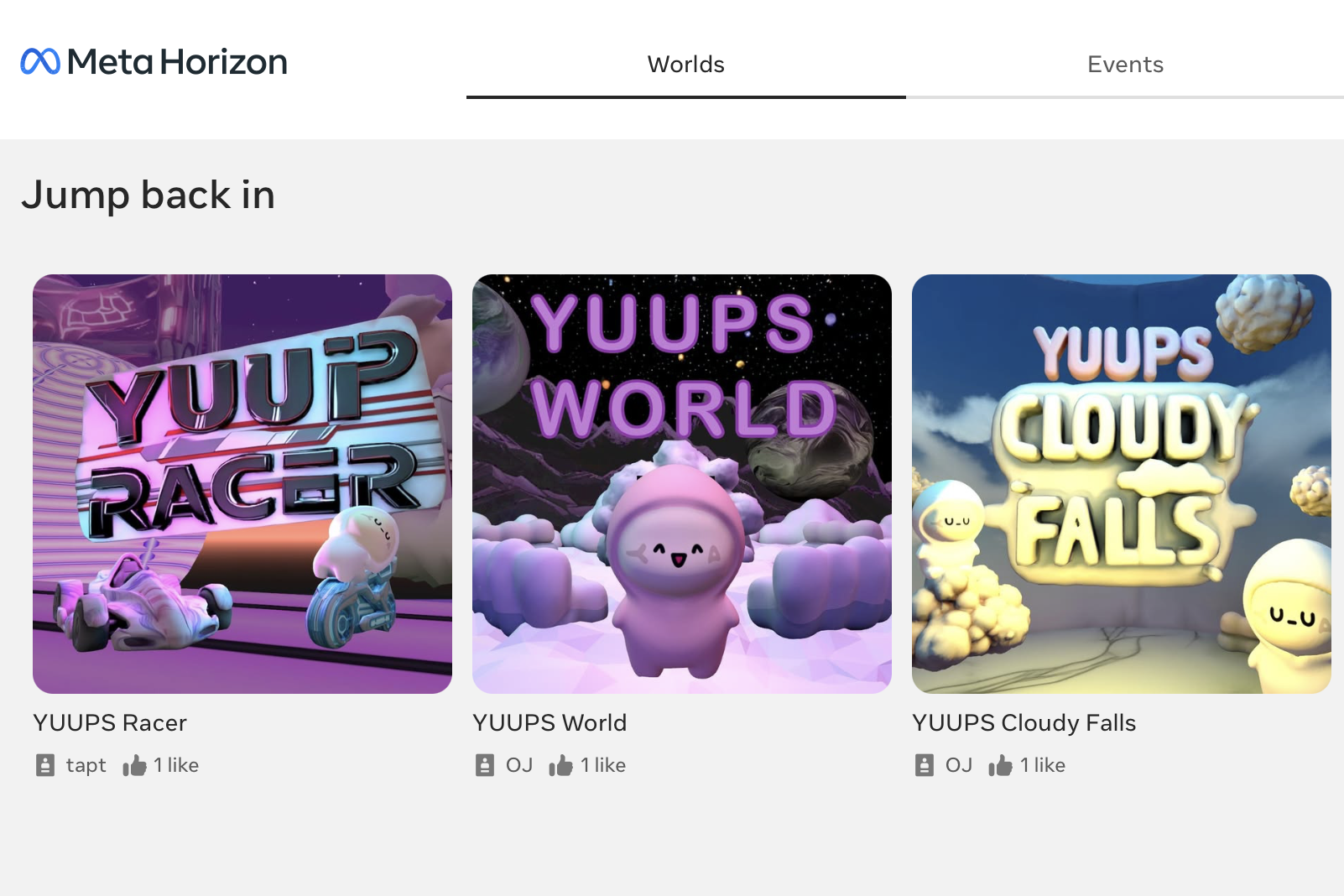
Task: Open the YUUPS World thumbnail image
Action: [x=682, y=484]
